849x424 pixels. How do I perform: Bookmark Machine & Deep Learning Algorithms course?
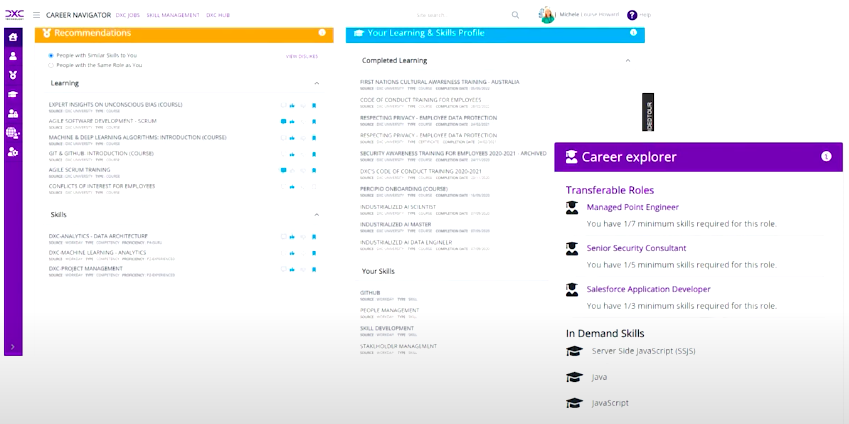tap(314, 138)
